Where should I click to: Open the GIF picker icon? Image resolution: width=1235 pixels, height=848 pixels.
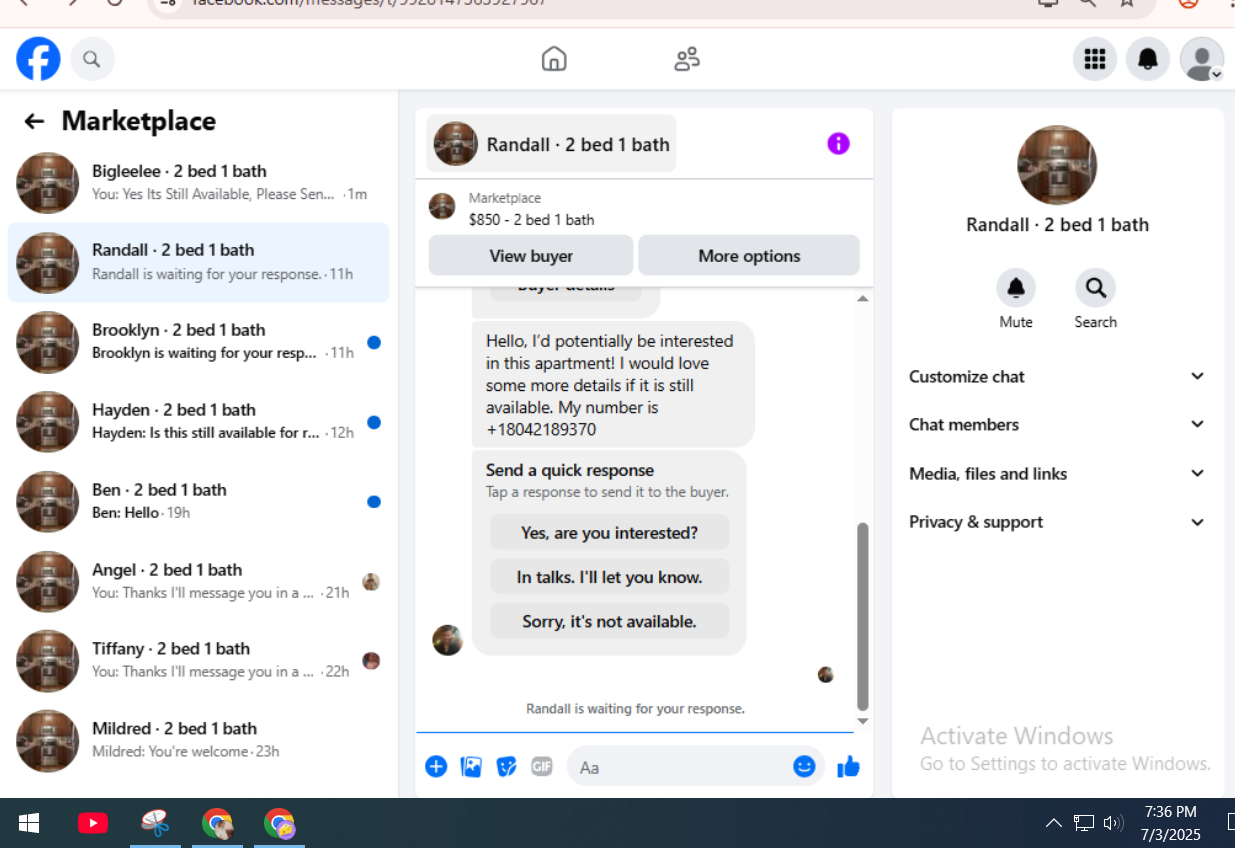click(542, 767)
